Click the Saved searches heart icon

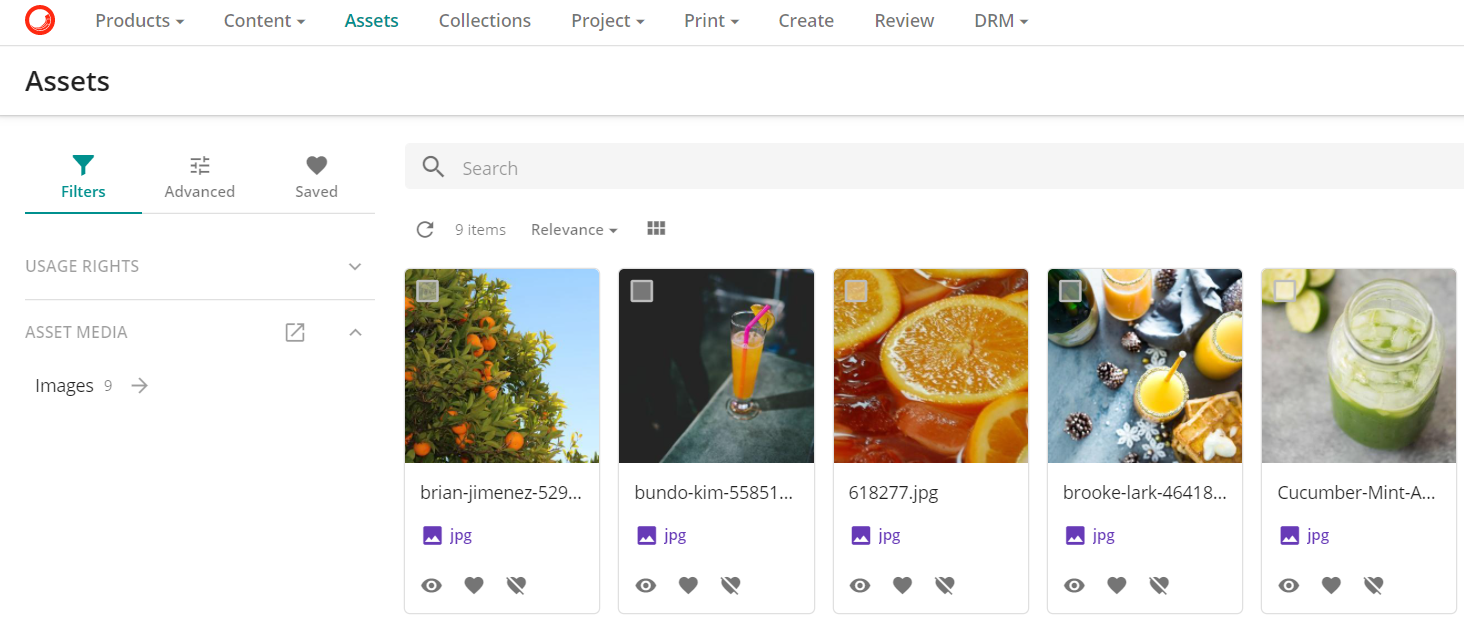point(316,165)
